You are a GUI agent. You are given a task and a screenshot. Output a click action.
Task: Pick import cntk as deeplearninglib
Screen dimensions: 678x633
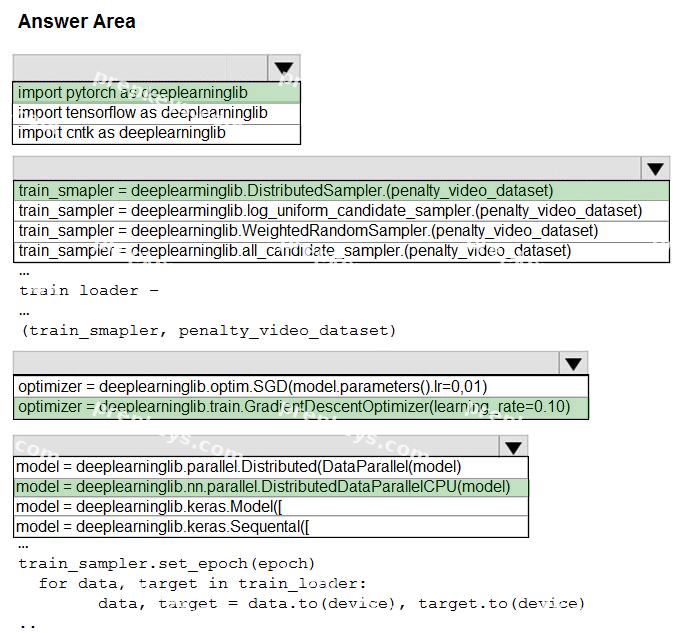tap(156, 134)
